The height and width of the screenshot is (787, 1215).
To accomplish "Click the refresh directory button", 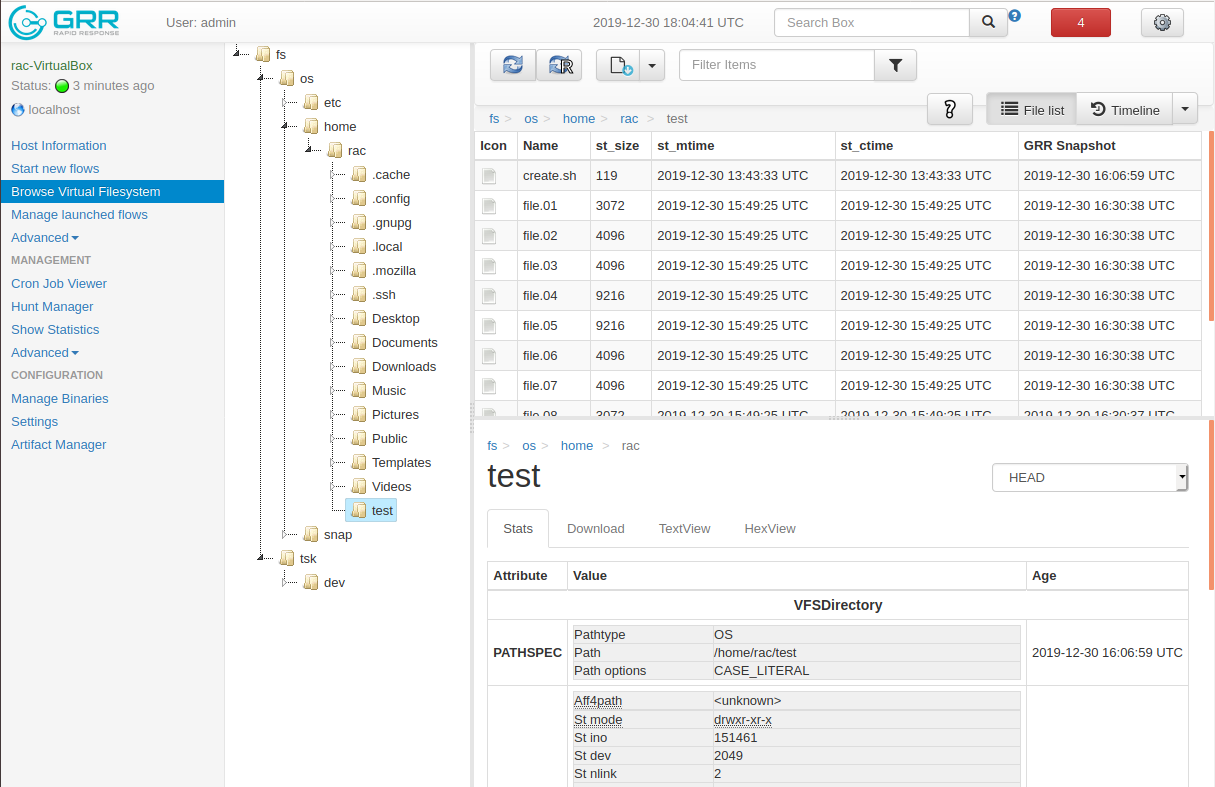I will pyautogui.click(x=513, y=65).
